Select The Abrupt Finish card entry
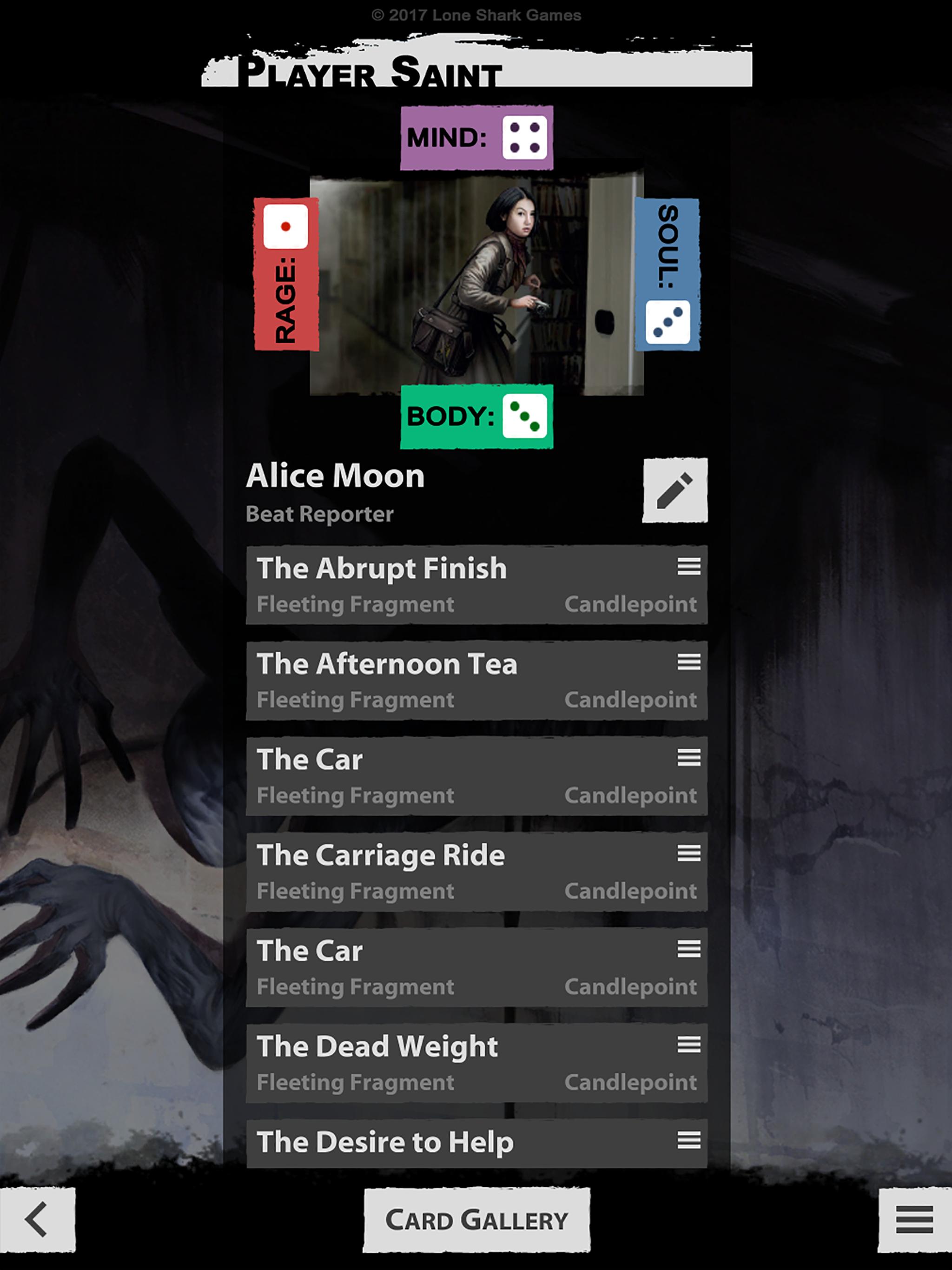Image resolution: width=952 pixels, height=1270 pixels. (x=476, y=584)
